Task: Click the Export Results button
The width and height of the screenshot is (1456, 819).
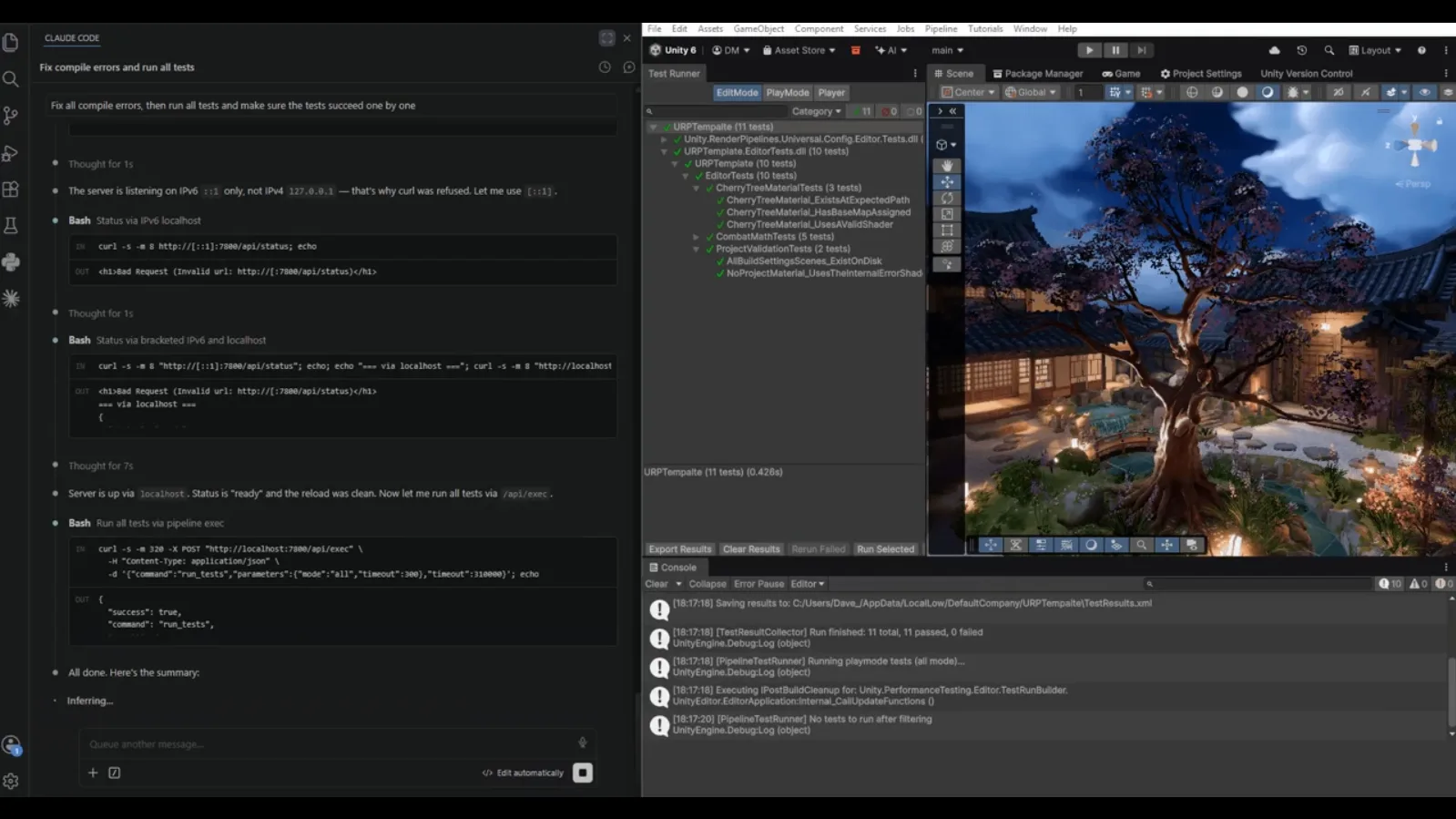Action: (679, 549)
